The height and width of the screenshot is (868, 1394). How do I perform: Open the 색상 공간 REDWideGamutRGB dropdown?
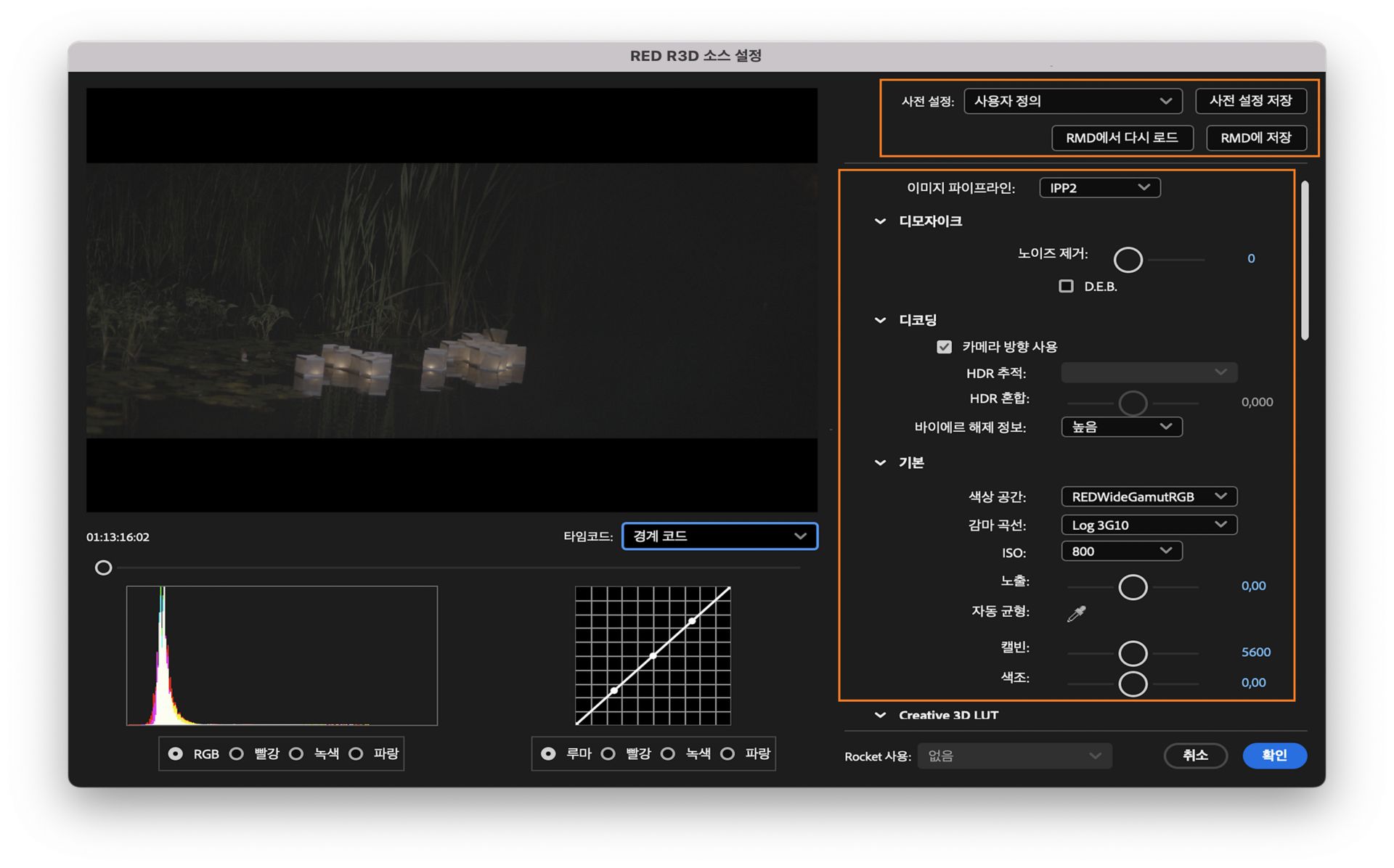pos(1149,496)
